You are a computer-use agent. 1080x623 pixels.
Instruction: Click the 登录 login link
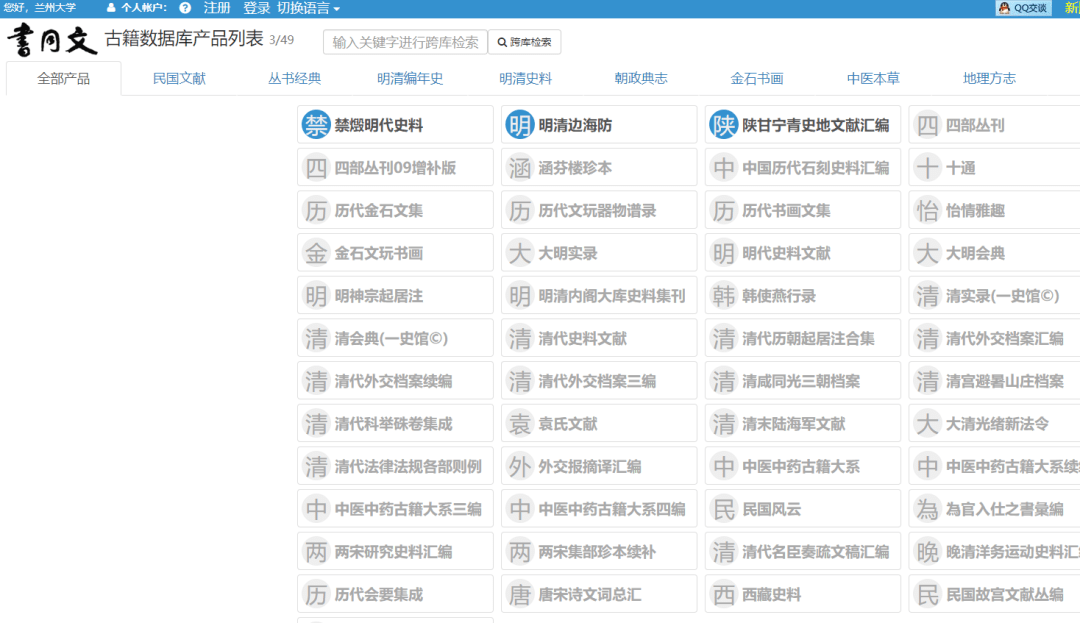coord(256,8)
